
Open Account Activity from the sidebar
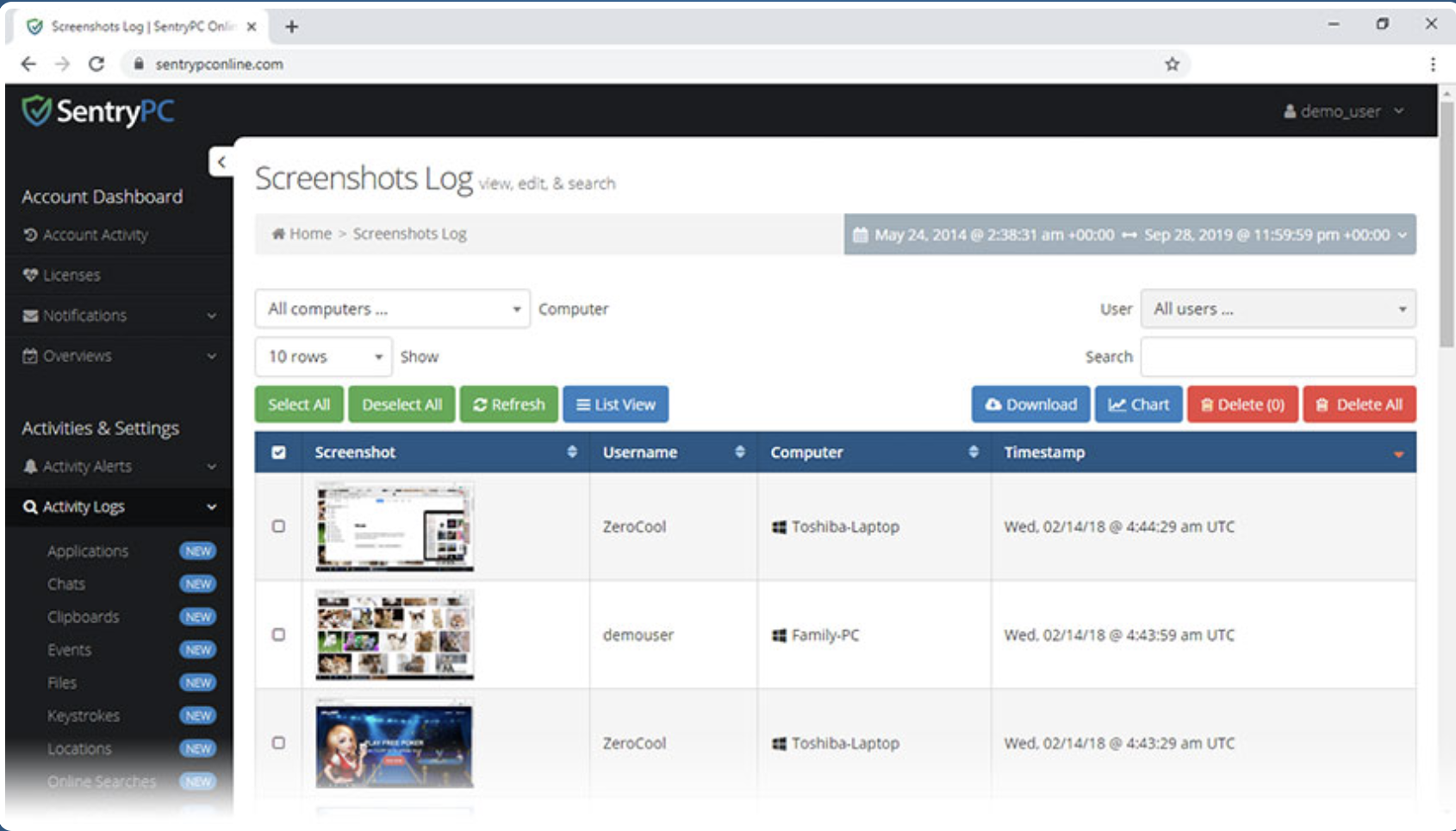click(x=95, y=234)
